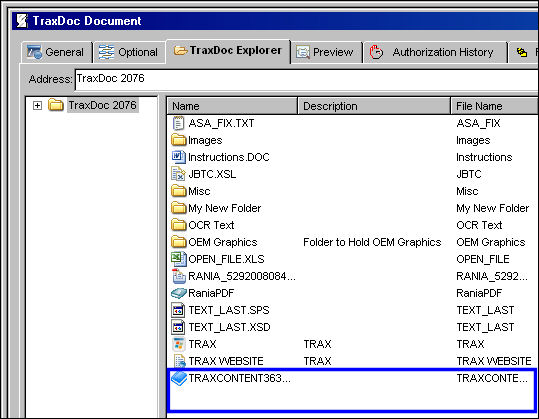Select the TRAX WEBSITE name cell
Screen dimensions: 539x419
226,361
